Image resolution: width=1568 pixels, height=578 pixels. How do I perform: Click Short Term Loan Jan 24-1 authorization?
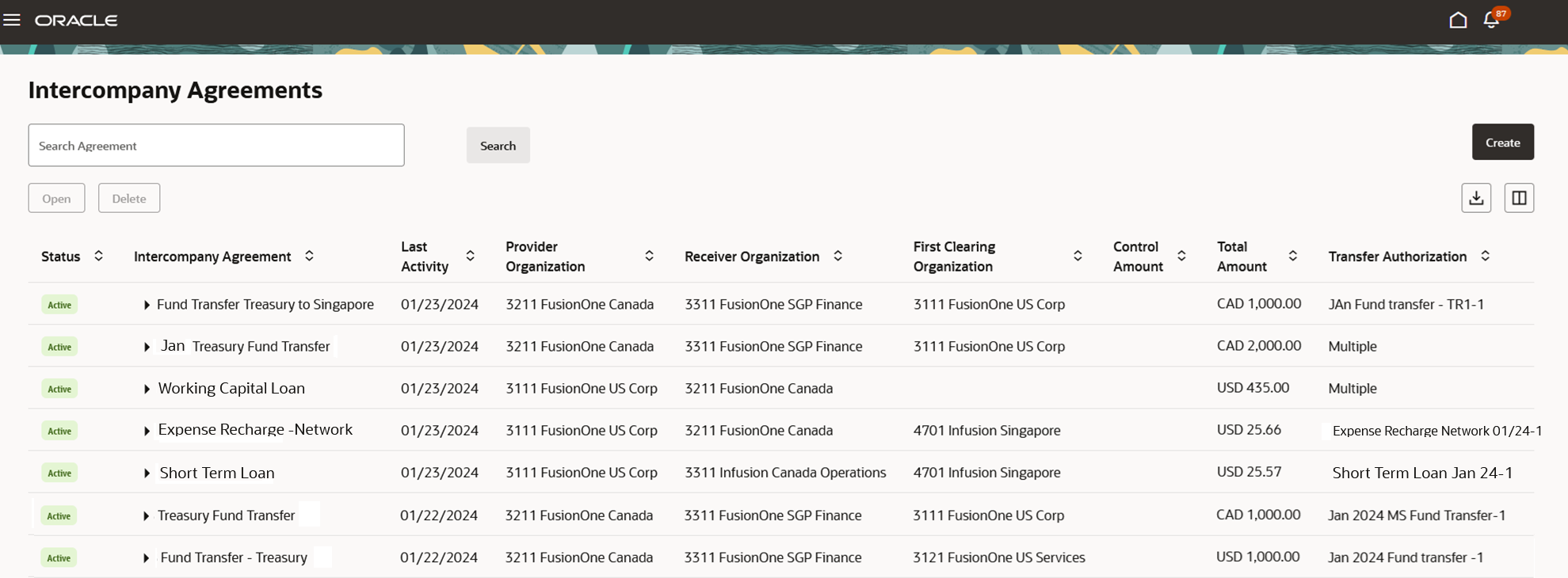coord(1422,473)
